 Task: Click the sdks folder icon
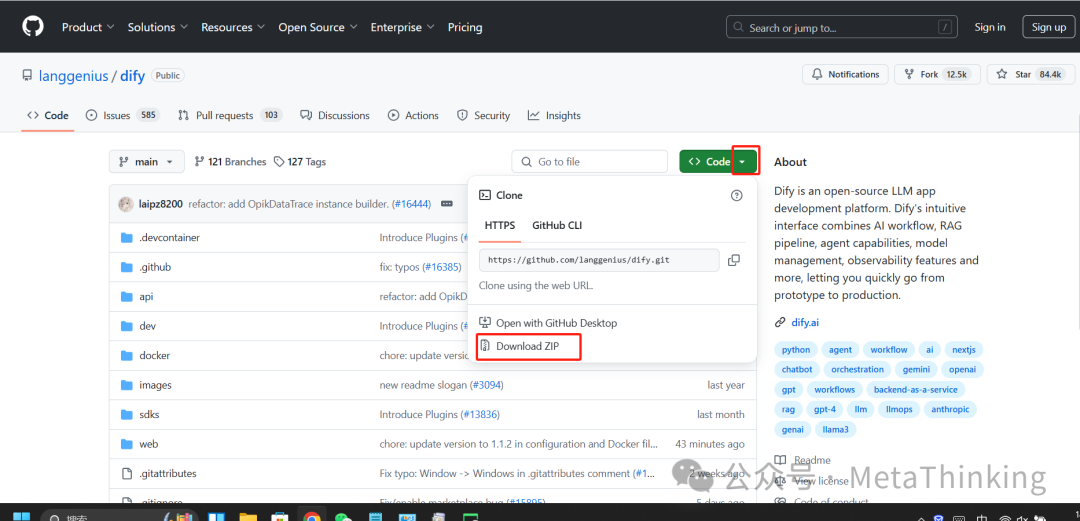pyautogui.click(x=126, y=415)
